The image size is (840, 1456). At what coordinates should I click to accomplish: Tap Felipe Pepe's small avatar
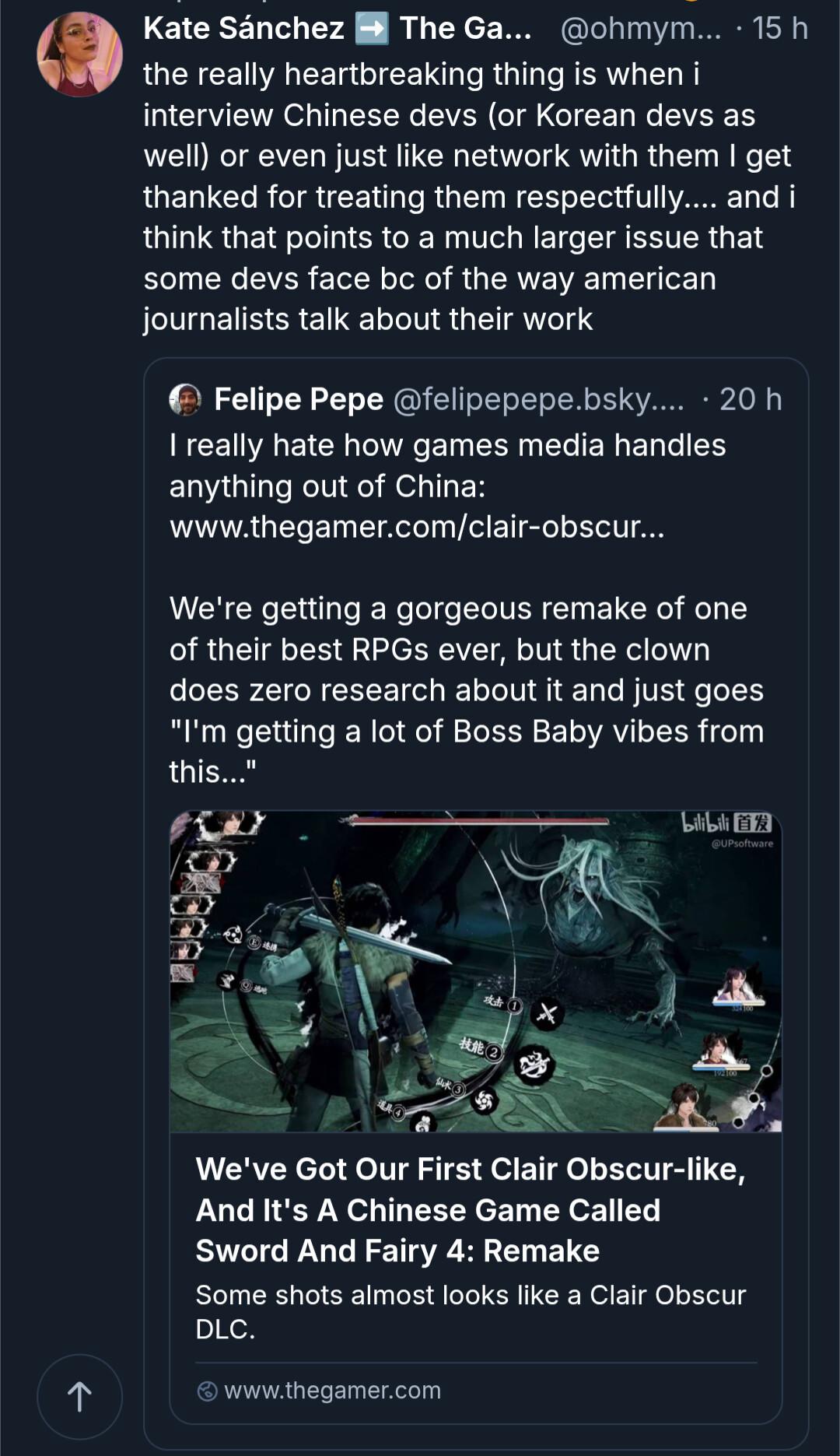[x=185, y=399]
